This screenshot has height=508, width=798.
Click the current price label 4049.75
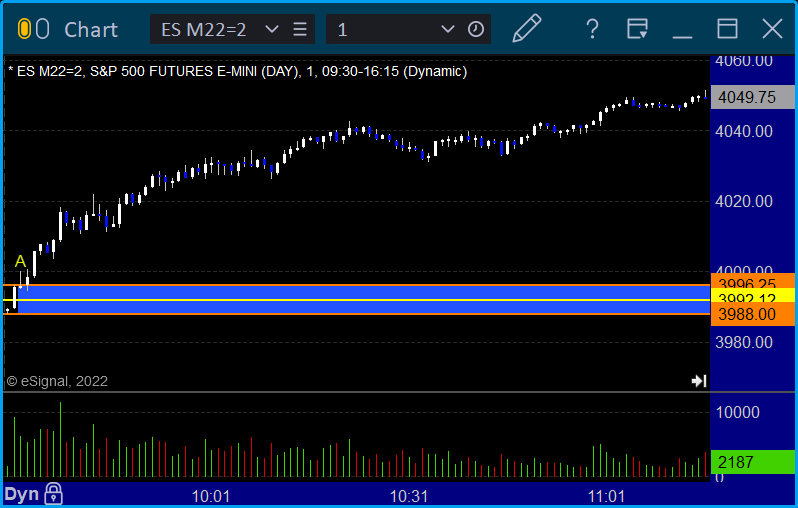752,97
